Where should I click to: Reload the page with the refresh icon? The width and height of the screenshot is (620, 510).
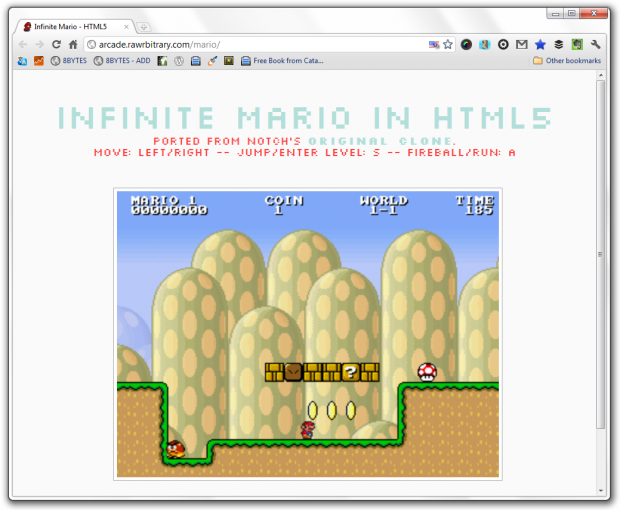pos(57,44)
